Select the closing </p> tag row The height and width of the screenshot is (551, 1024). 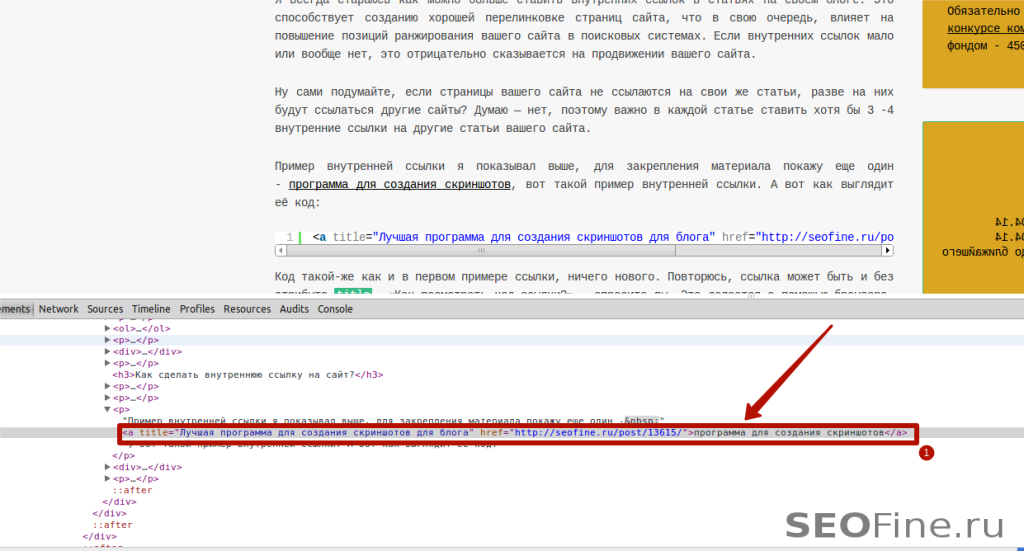coord(123,456)
